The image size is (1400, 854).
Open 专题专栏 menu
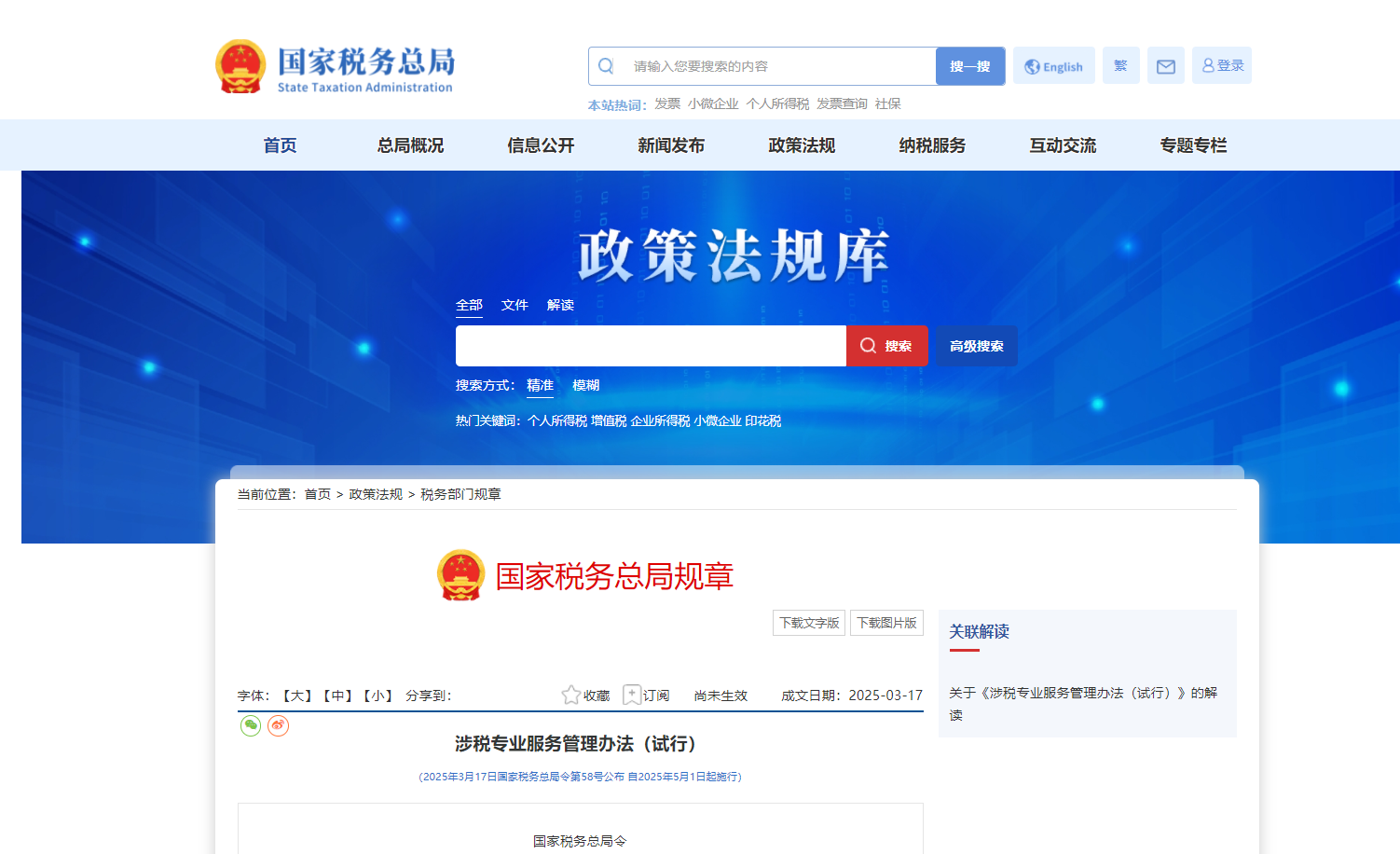[x=1193, y=145]
